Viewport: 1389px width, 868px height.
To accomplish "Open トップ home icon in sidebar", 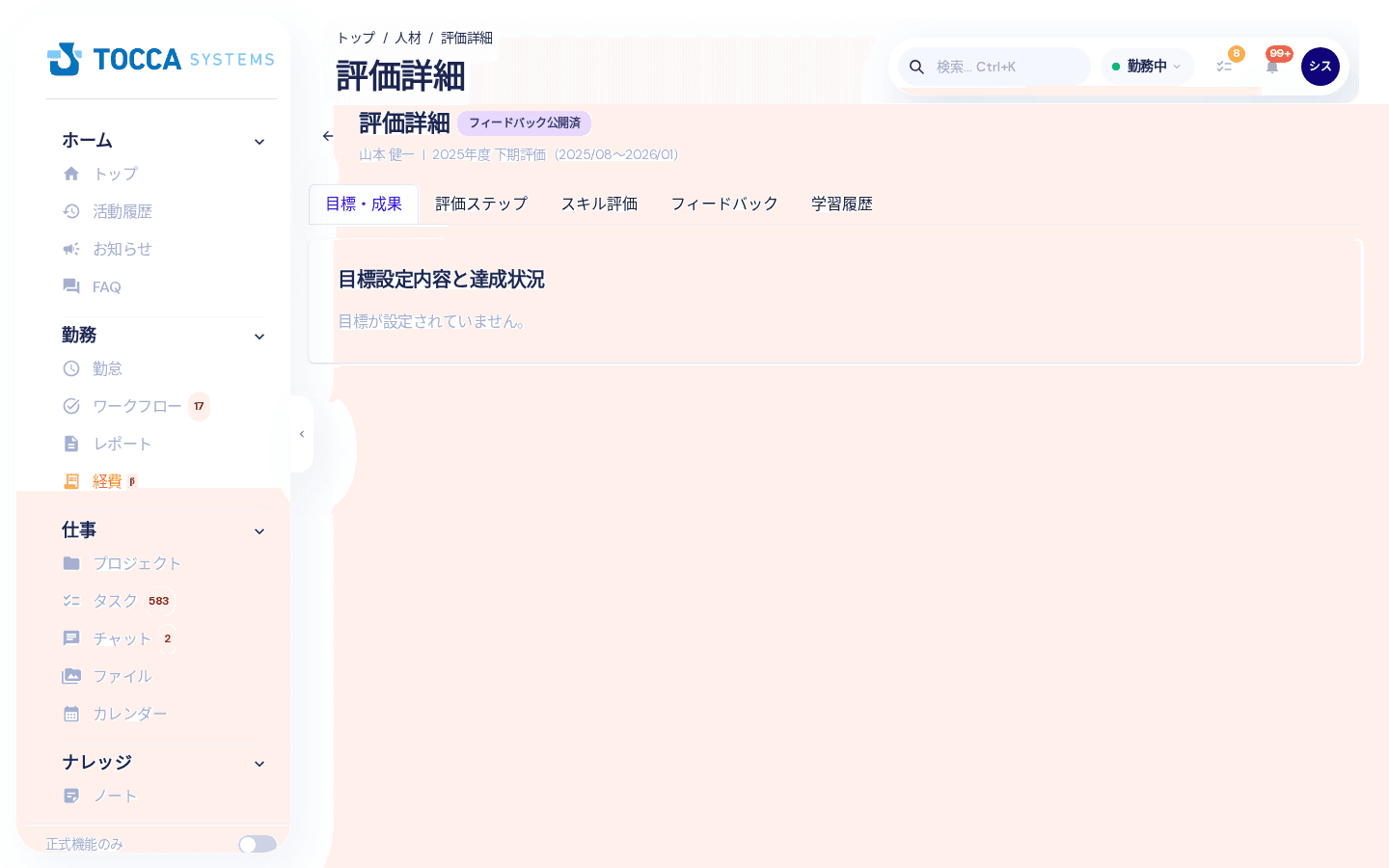I will tap(71, 174).
